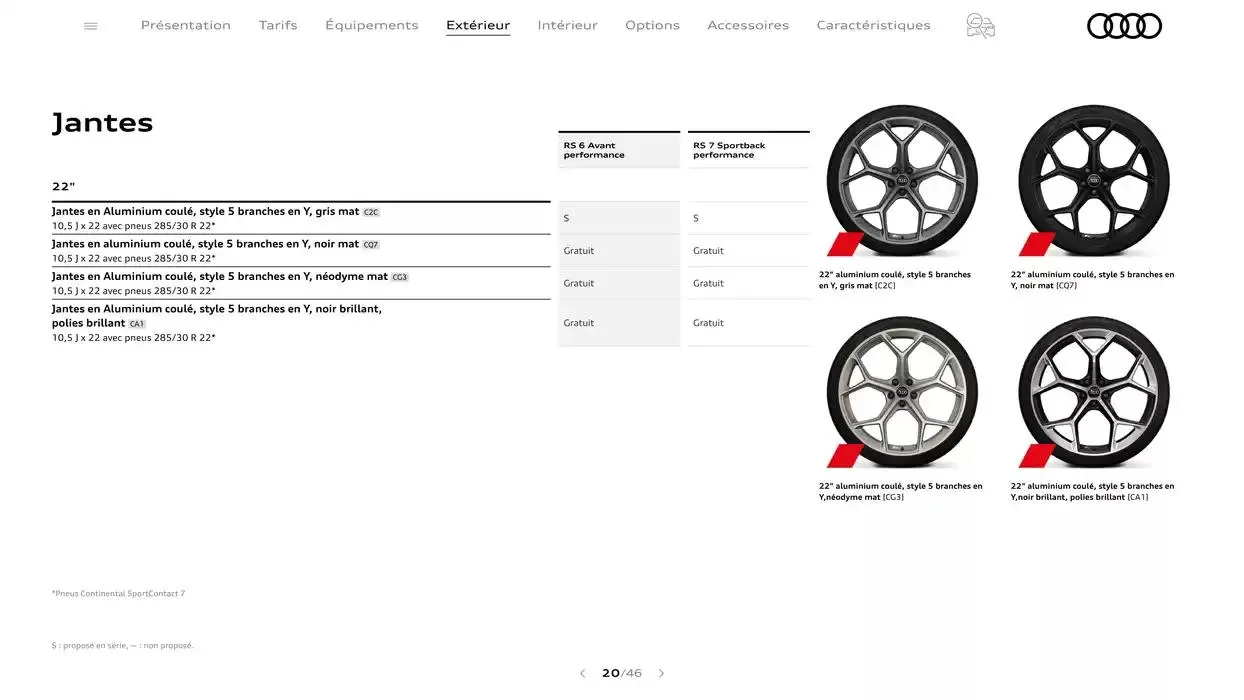Select the neodyme matte wheel image [CG3]
The width and height of the screenshot is (1244, 700).
[901, 391]
